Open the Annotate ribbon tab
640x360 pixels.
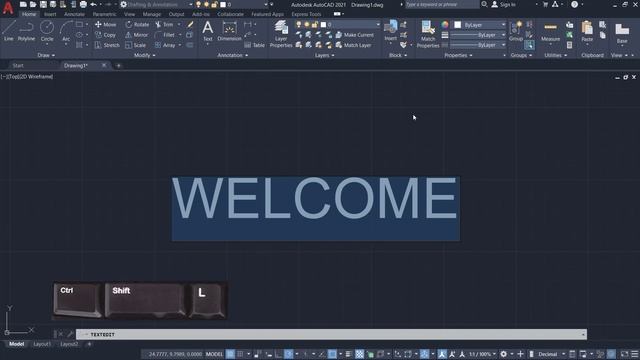pyautogui.click(x=74, y=14)
